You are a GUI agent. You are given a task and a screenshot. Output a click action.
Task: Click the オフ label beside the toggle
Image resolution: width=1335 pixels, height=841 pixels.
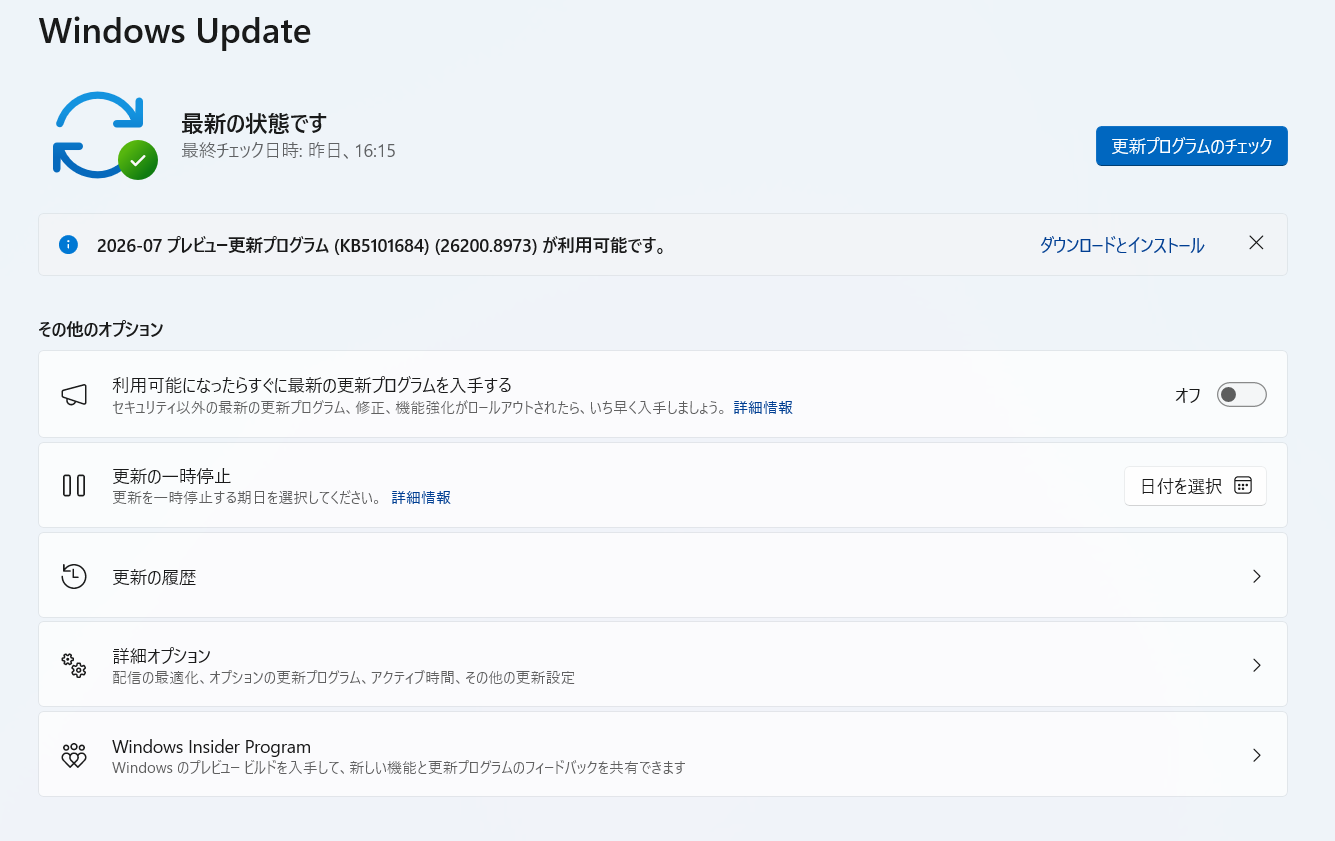(1188, 395)
